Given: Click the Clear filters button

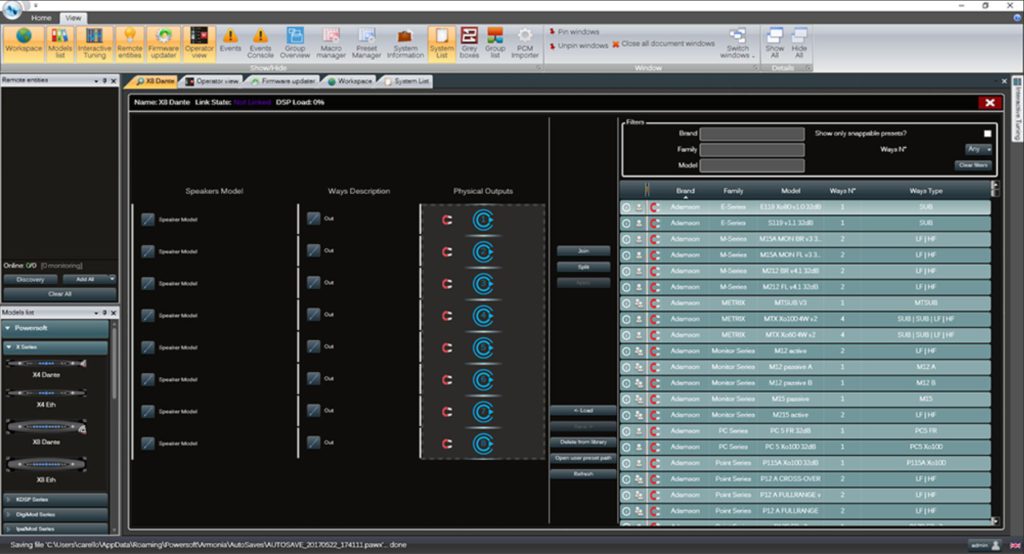Looking at the screenshot, I should click(972, 165).
